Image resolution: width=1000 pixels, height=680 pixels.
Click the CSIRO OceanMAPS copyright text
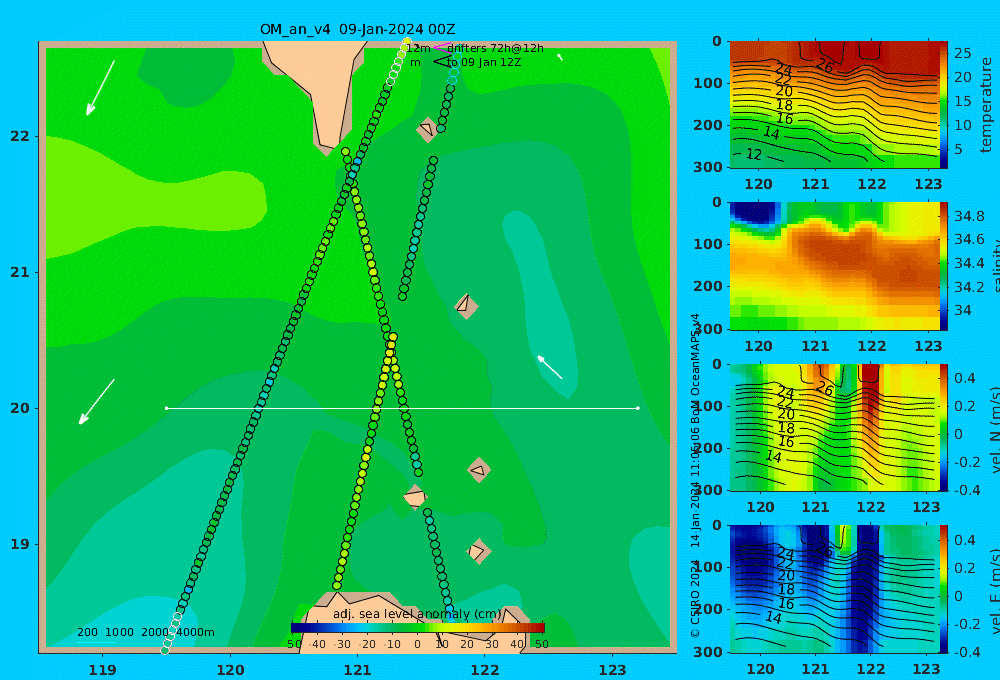(x=696, y=475)
